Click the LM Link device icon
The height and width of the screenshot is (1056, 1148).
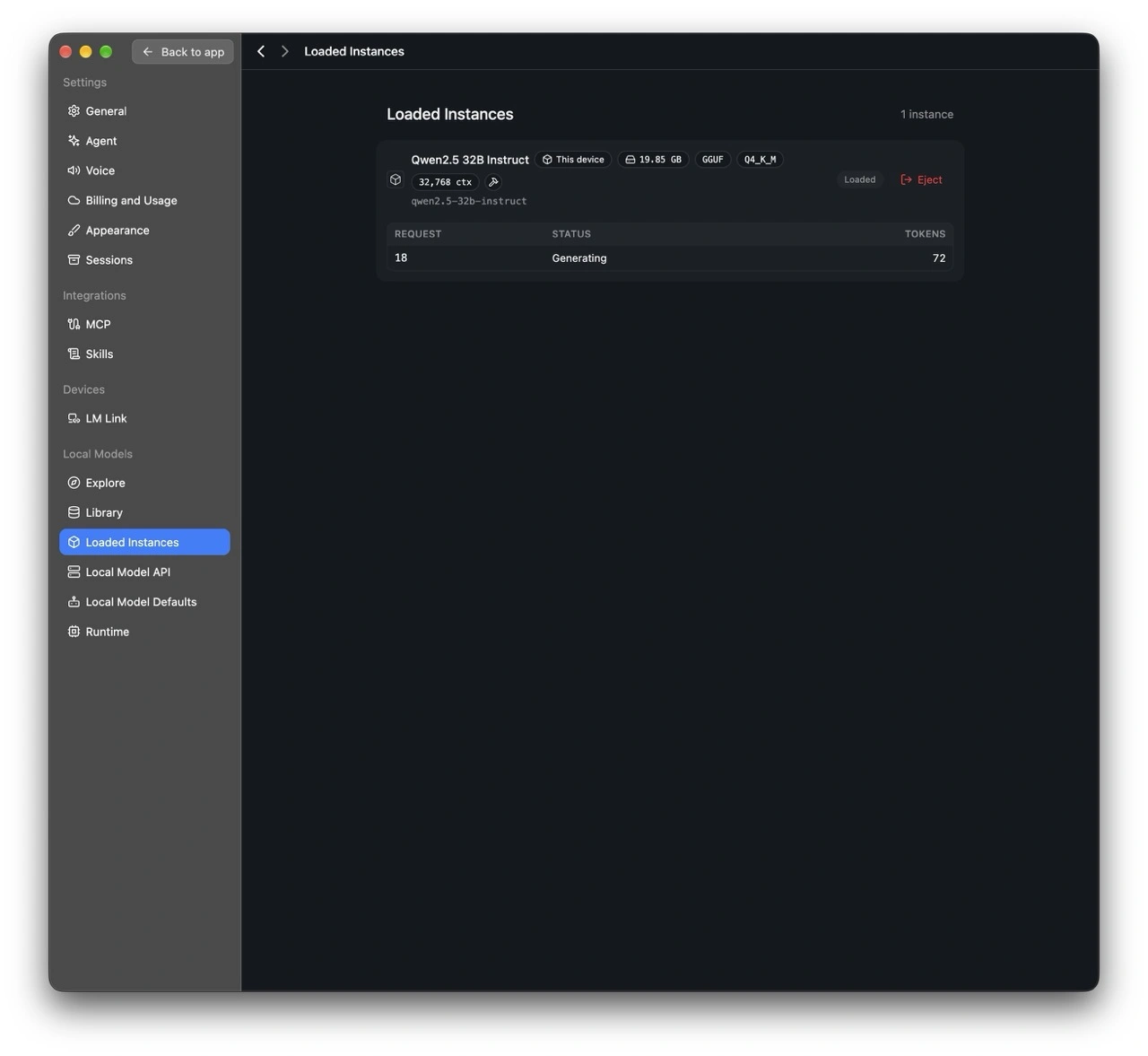(74, 419)
